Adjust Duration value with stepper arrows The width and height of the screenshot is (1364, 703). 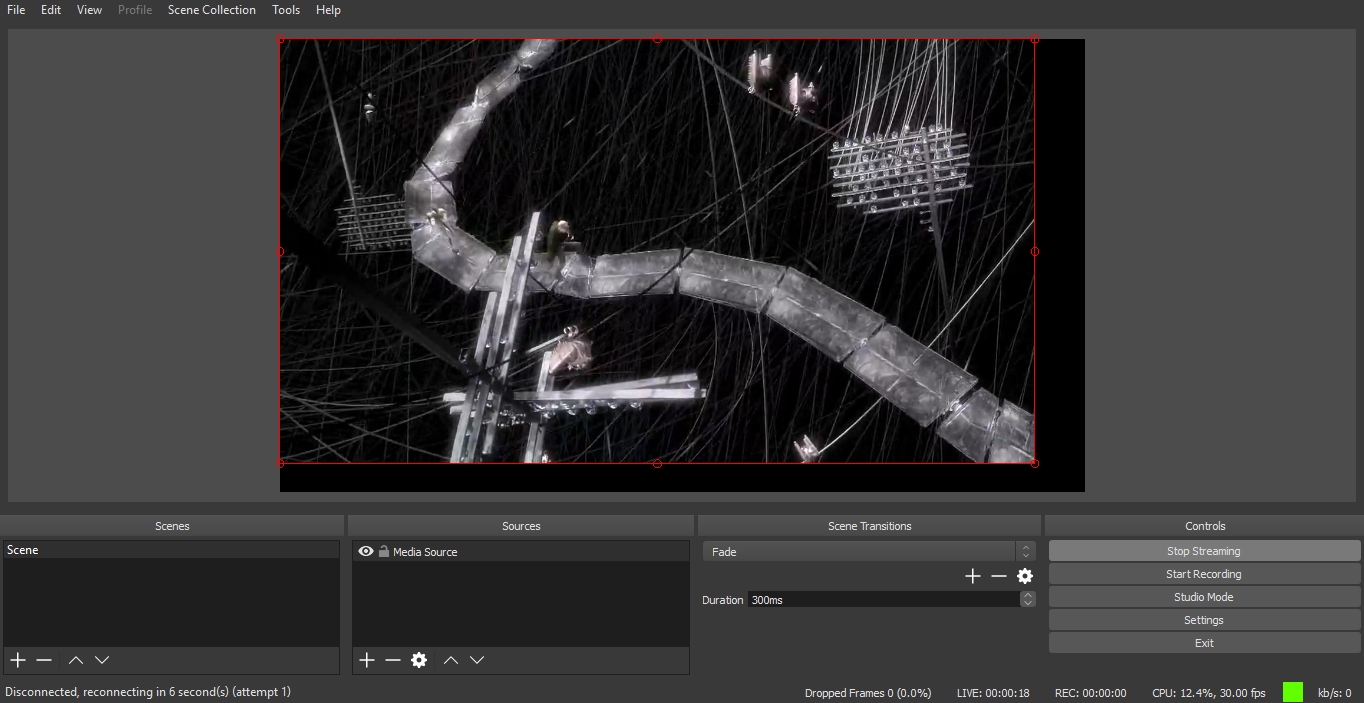click(1027, 599)
